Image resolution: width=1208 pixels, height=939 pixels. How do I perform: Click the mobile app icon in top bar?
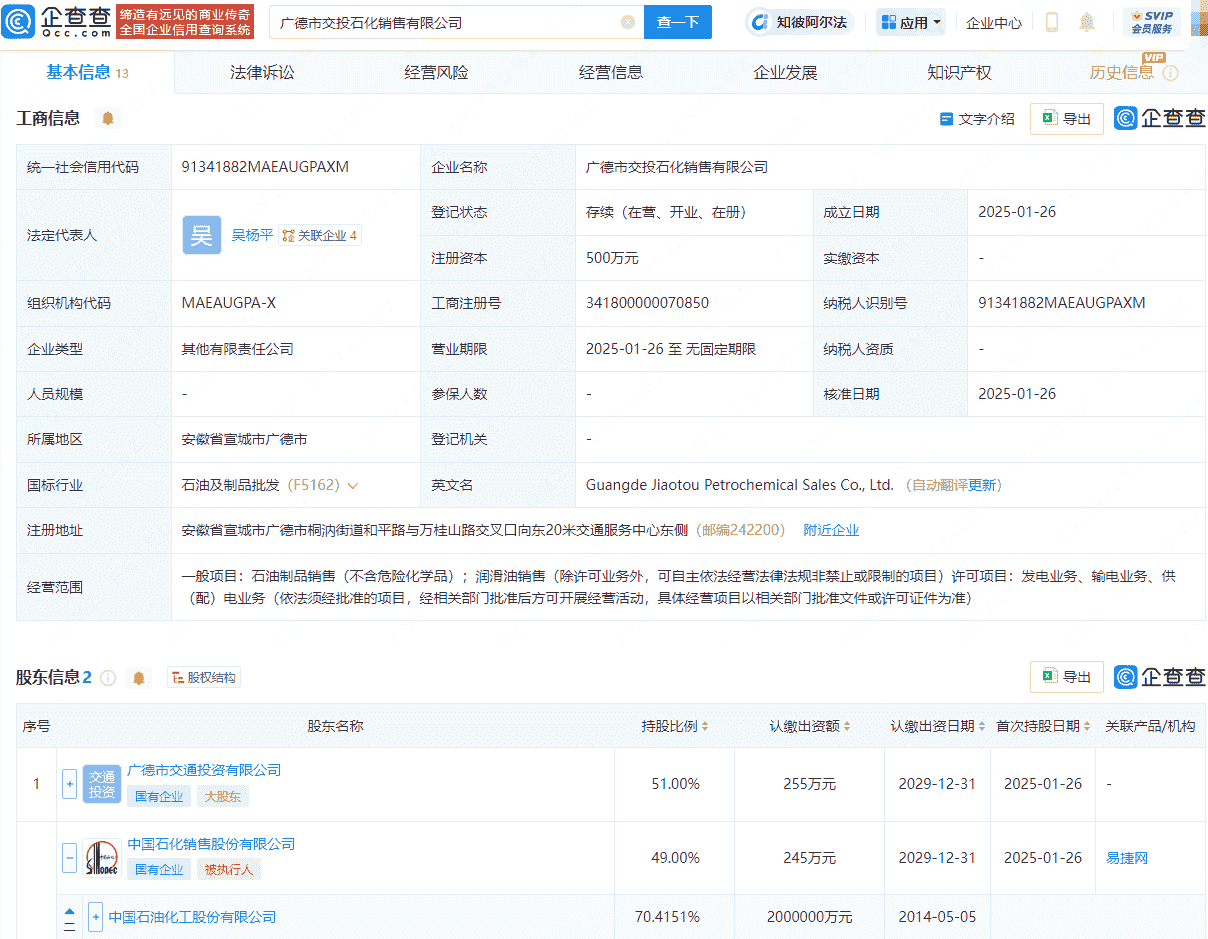tap(1051, 22)
